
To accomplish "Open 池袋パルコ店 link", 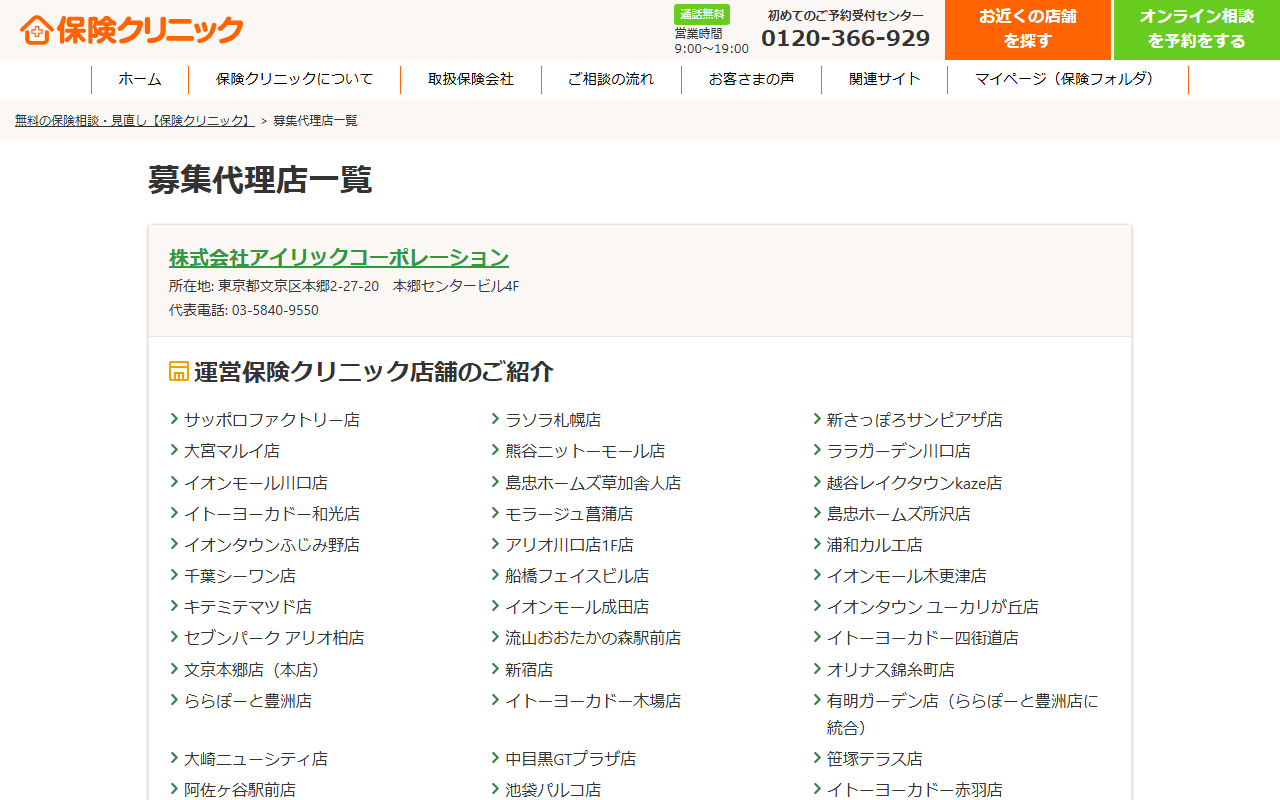I will [553, 790].
